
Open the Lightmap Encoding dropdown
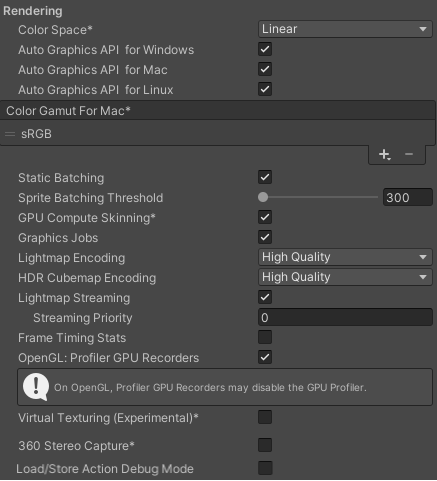pyautogui.click(x=345, y=257)
